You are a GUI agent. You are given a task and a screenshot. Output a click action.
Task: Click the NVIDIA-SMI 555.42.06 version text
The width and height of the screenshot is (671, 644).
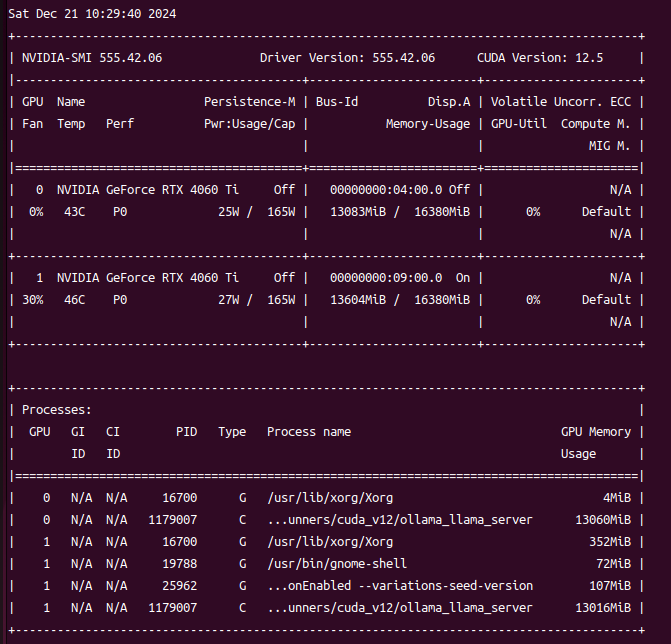[92, 58]
